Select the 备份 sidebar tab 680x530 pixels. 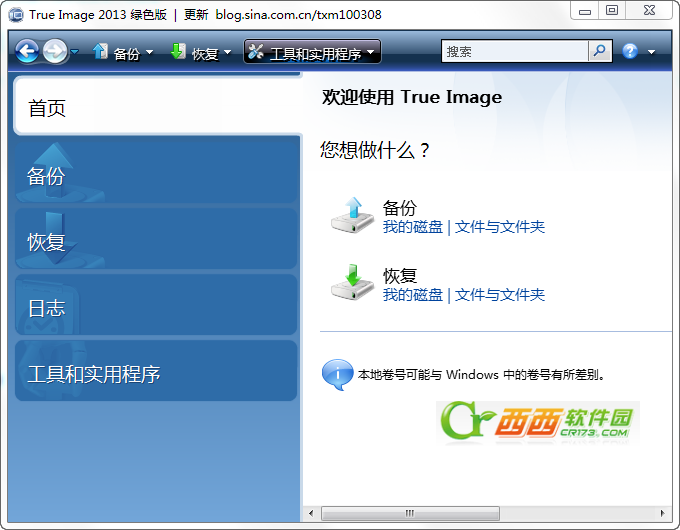[x=156, y=172]
